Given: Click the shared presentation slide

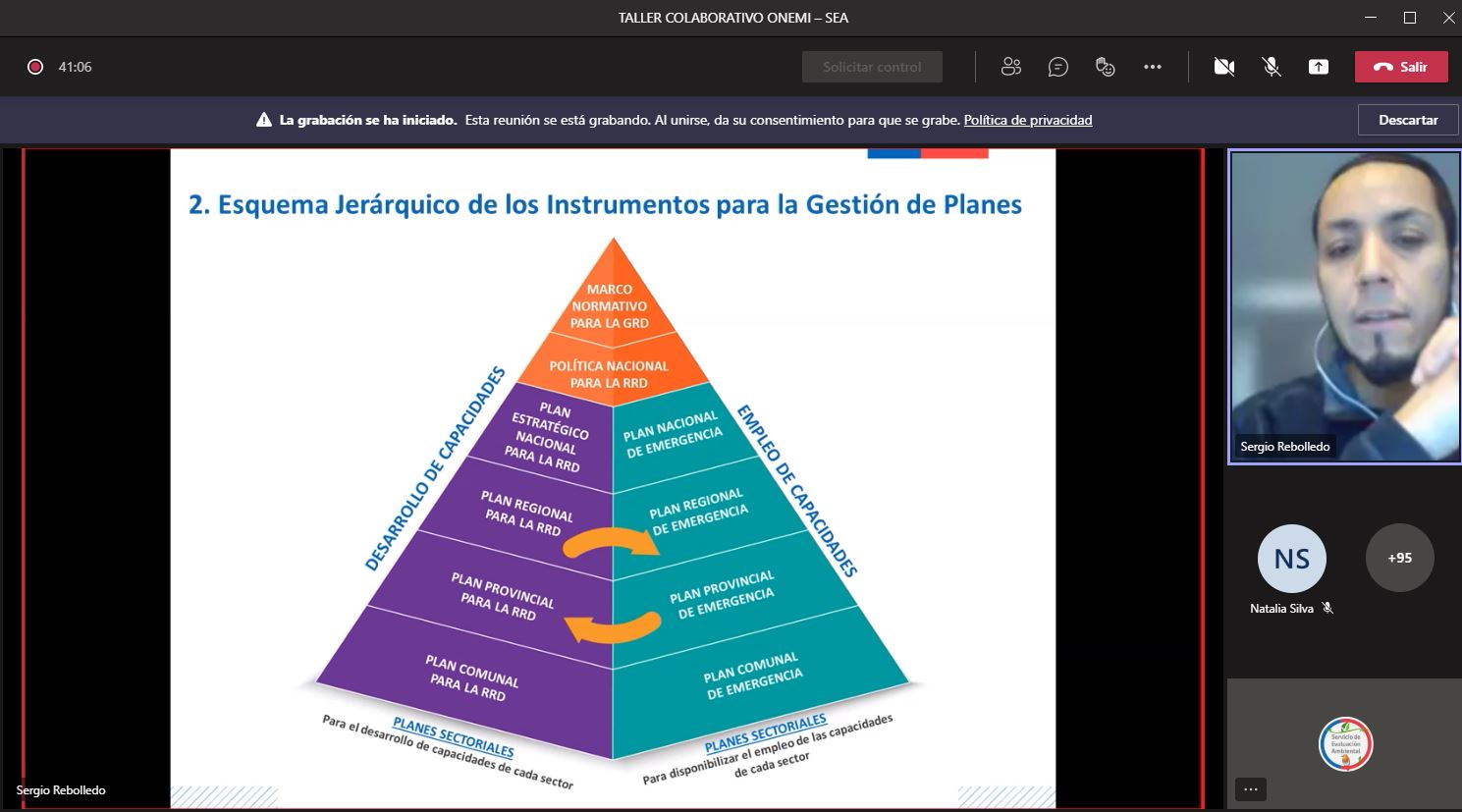Looking at the screenshot, I should click(613, 478).
